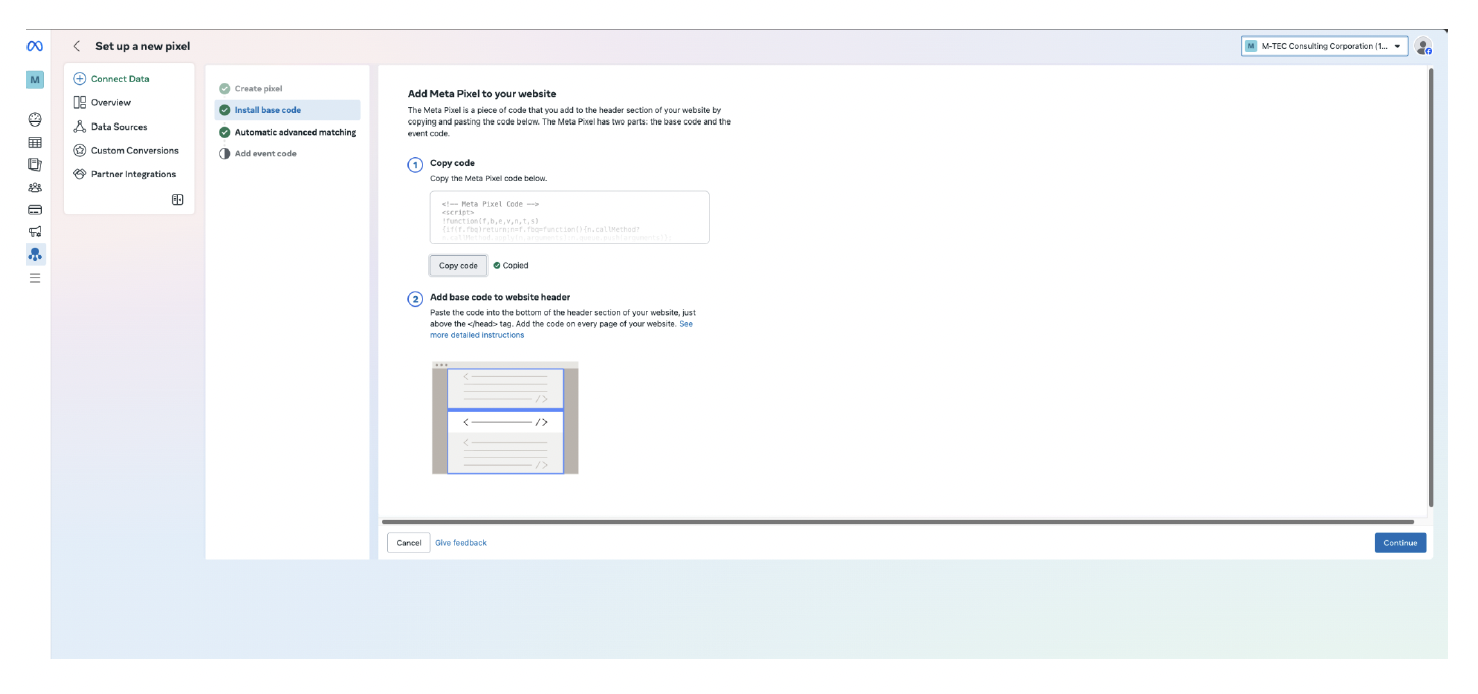This screenshot has height=694, width=1478.
Task: Open the Overview page
Action: tap(102, 102)
